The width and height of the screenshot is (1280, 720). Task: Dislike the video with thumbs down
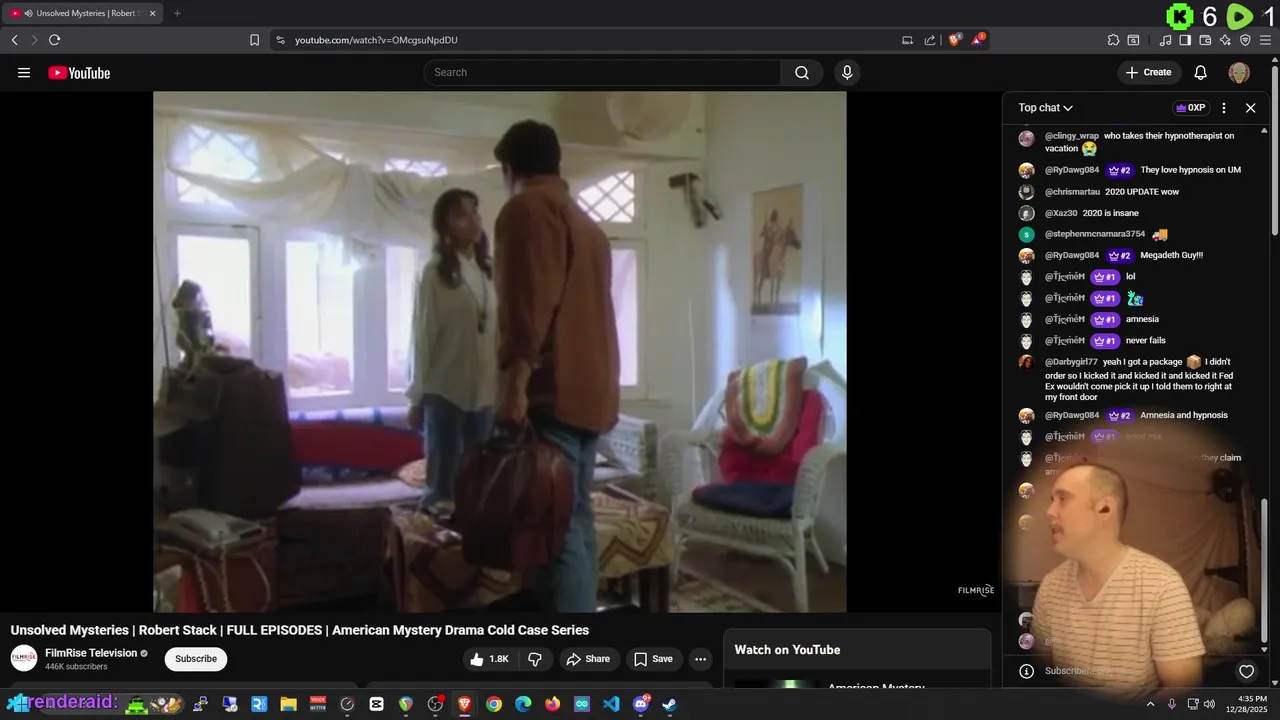pyautogui.click(x=535, y=659)
